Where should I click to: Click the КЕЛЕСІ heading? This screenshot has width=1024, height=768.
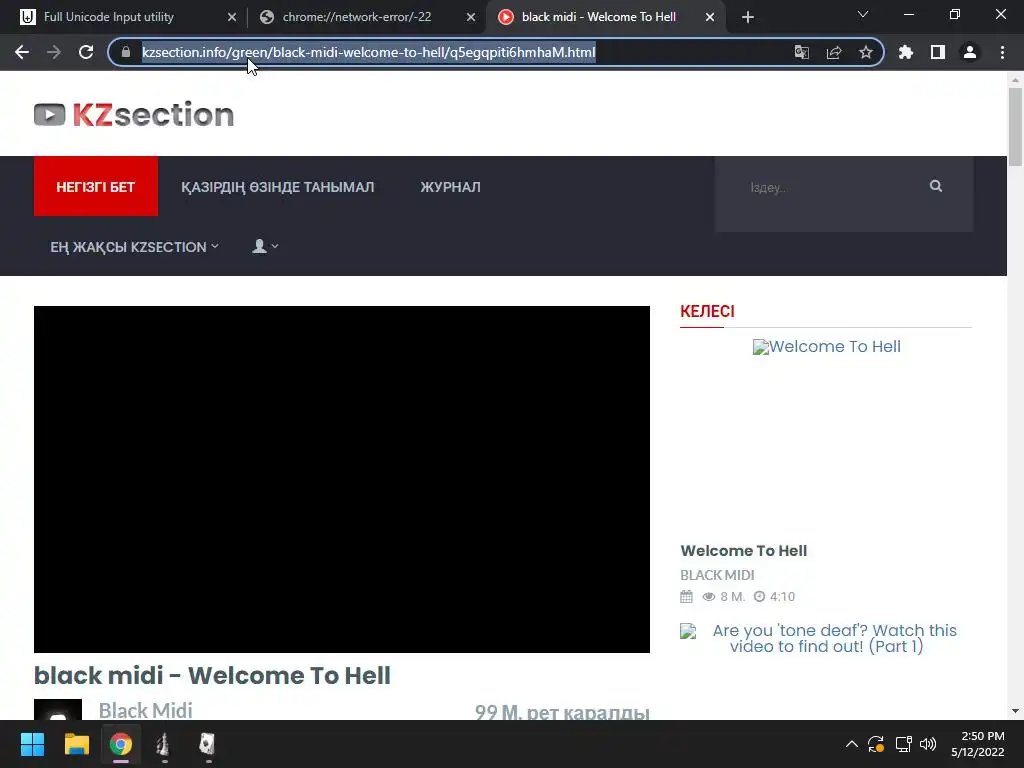tap(707, 312)
